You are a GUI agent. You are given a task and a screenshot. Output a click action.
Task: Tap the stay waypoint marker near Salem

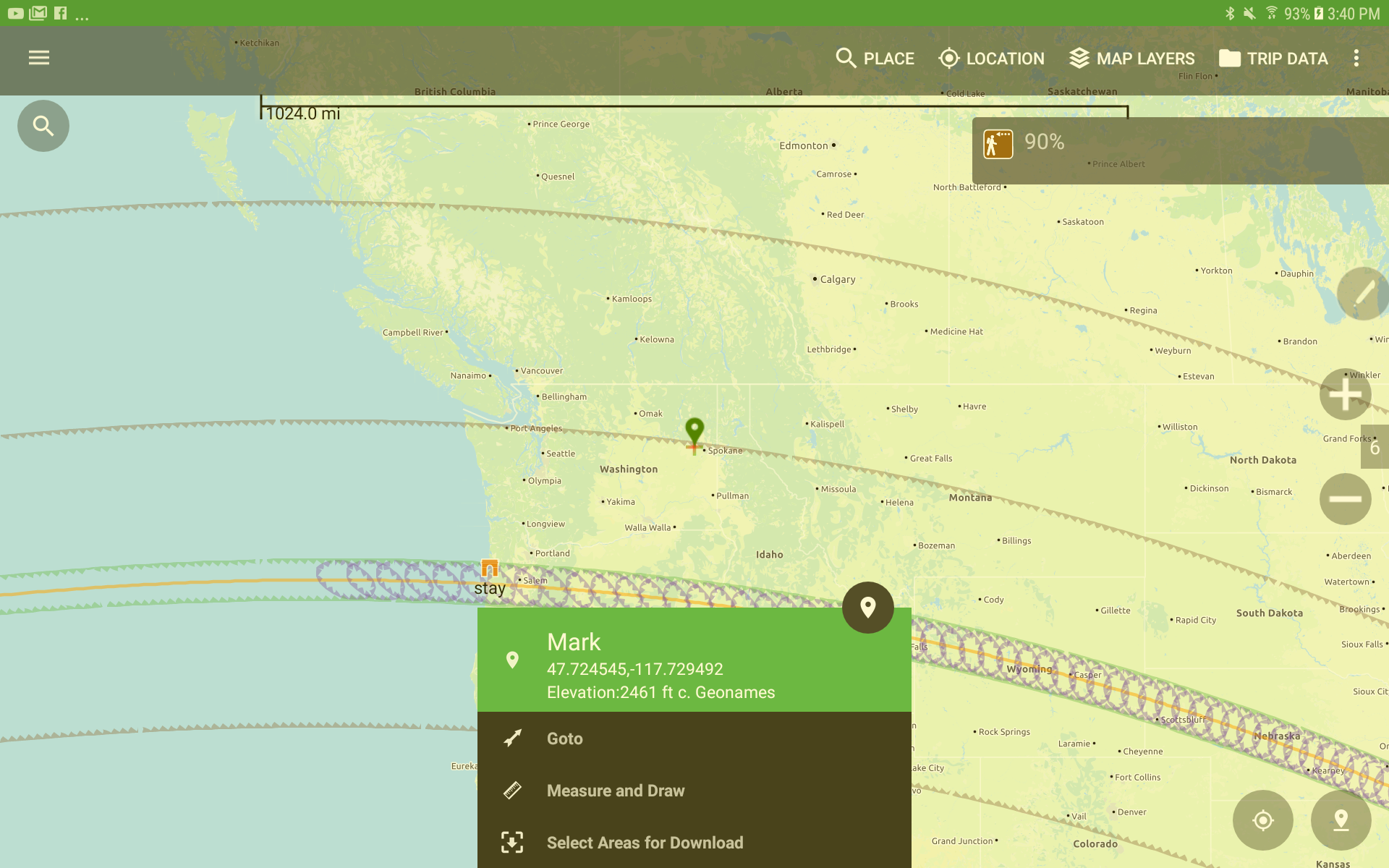click(x=490, y=569)
